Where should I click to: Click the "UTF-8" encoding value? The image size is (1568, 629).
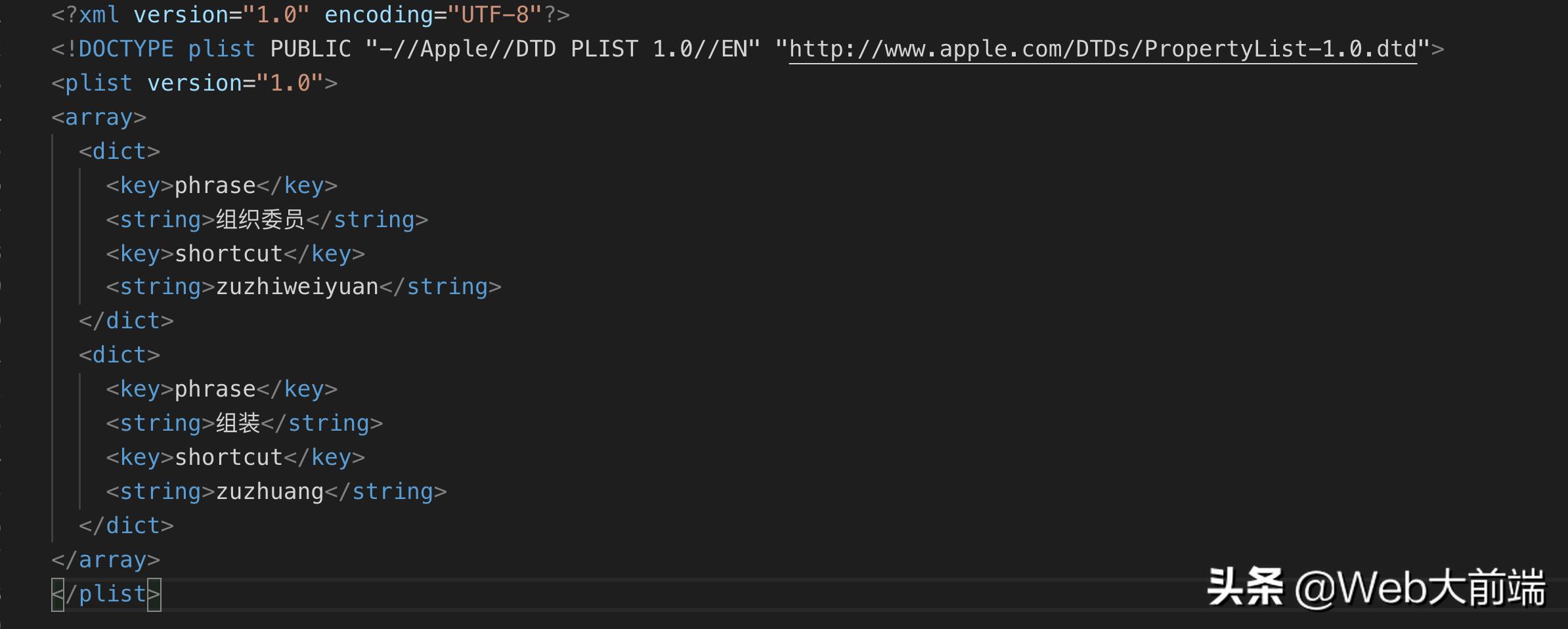pyautogui.click(x=495, y=15)
